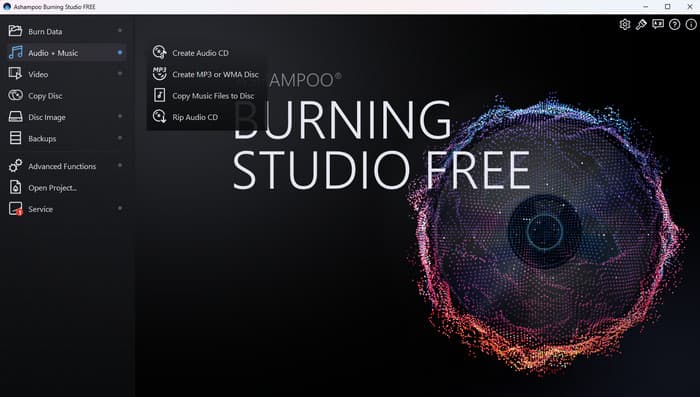Expand the Burn Data submenu dot
700x397 pixels.
click(x=120, y=30)
